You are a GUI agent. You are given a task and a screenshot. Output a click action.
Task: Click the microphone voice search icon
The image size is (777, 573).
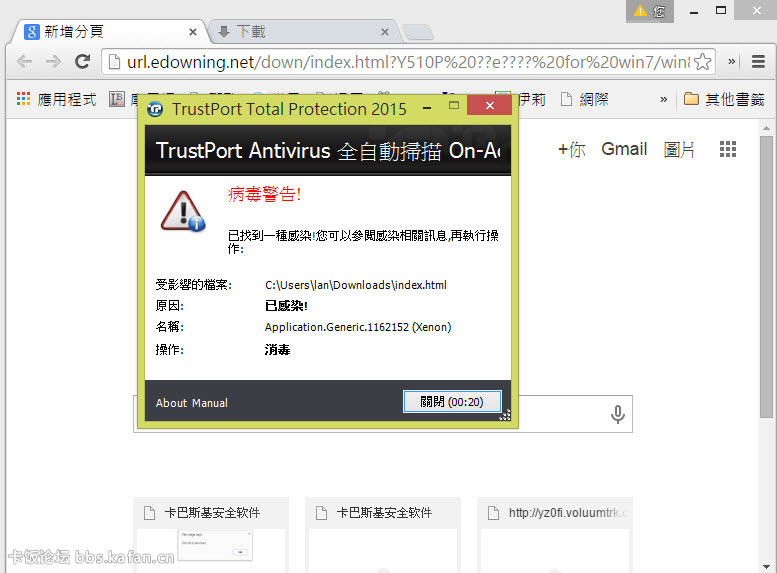click(618, 414)
